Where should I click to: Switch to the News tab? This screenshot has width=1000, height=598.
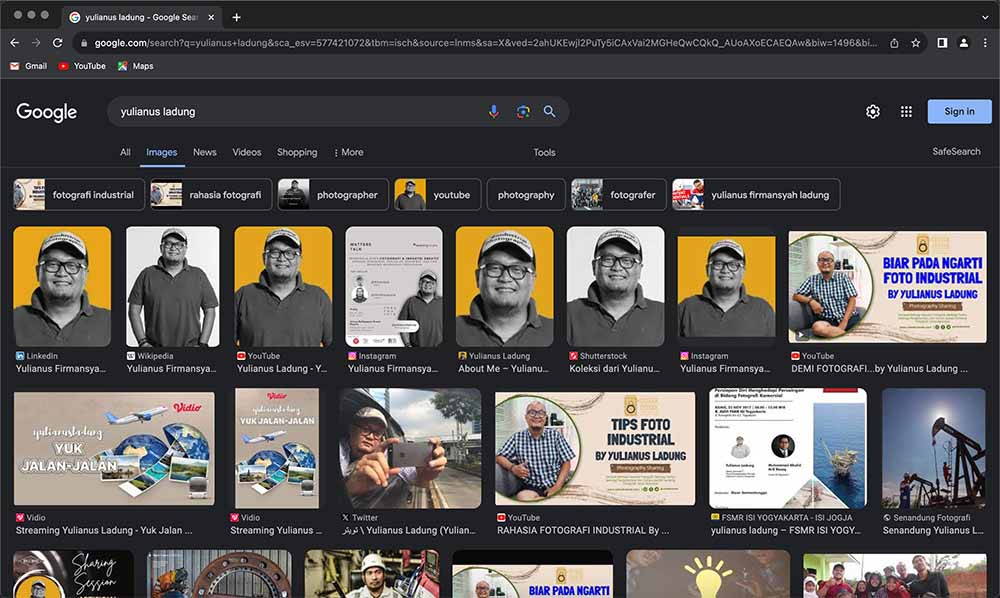(205, 153)
